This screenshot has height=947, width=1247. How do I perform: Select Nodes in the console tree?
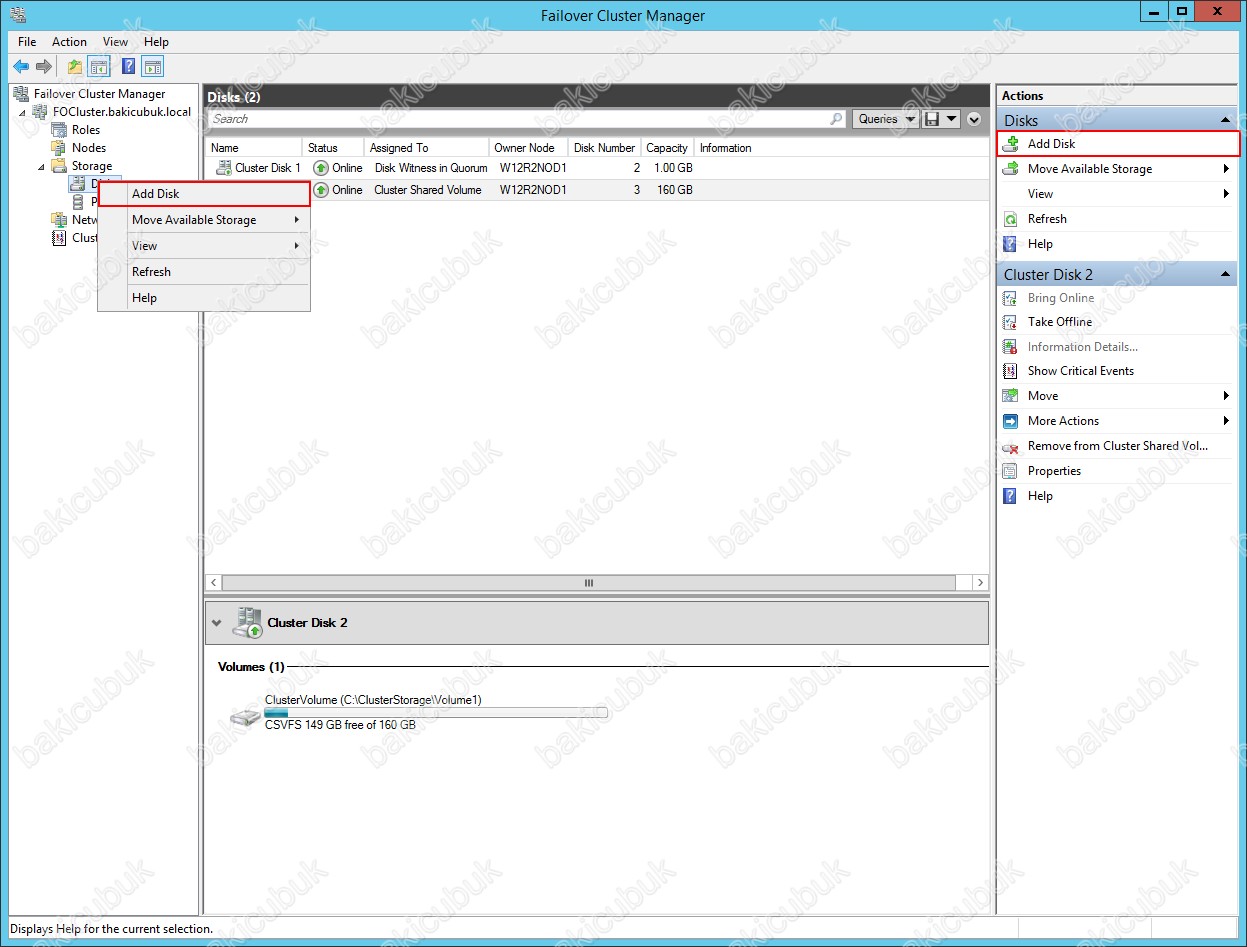(x=89, y=148)
